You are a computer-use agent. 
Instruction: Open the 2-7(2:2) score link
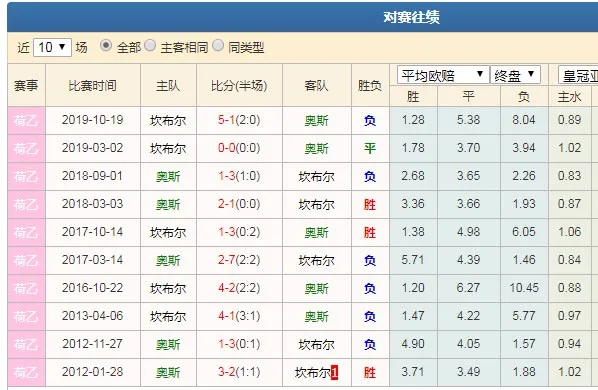click(x=239, y=260)
